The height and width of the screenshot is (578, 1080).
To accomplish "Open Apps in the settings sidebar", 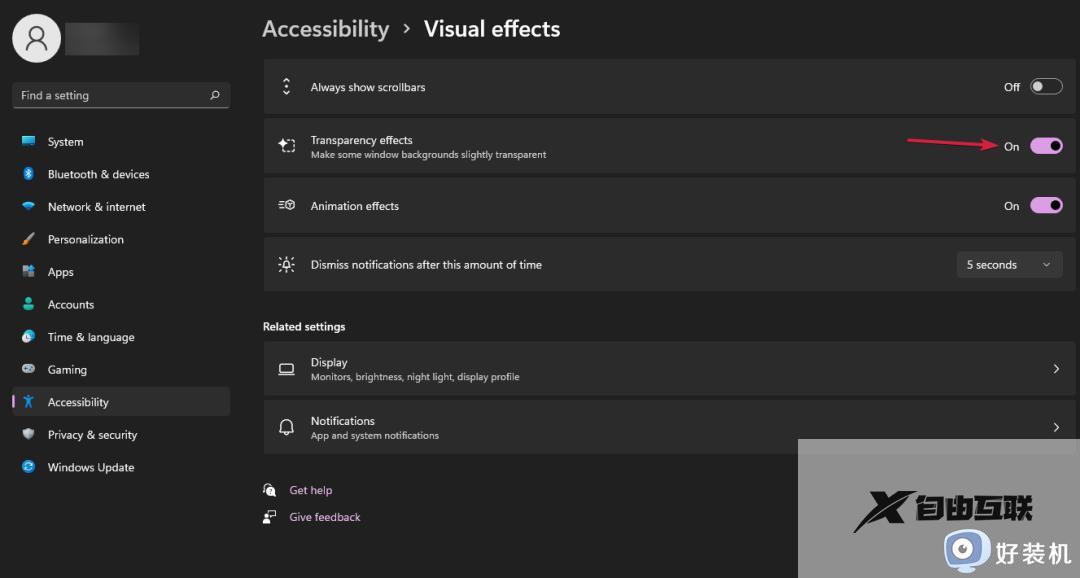I will pos(61,272).
